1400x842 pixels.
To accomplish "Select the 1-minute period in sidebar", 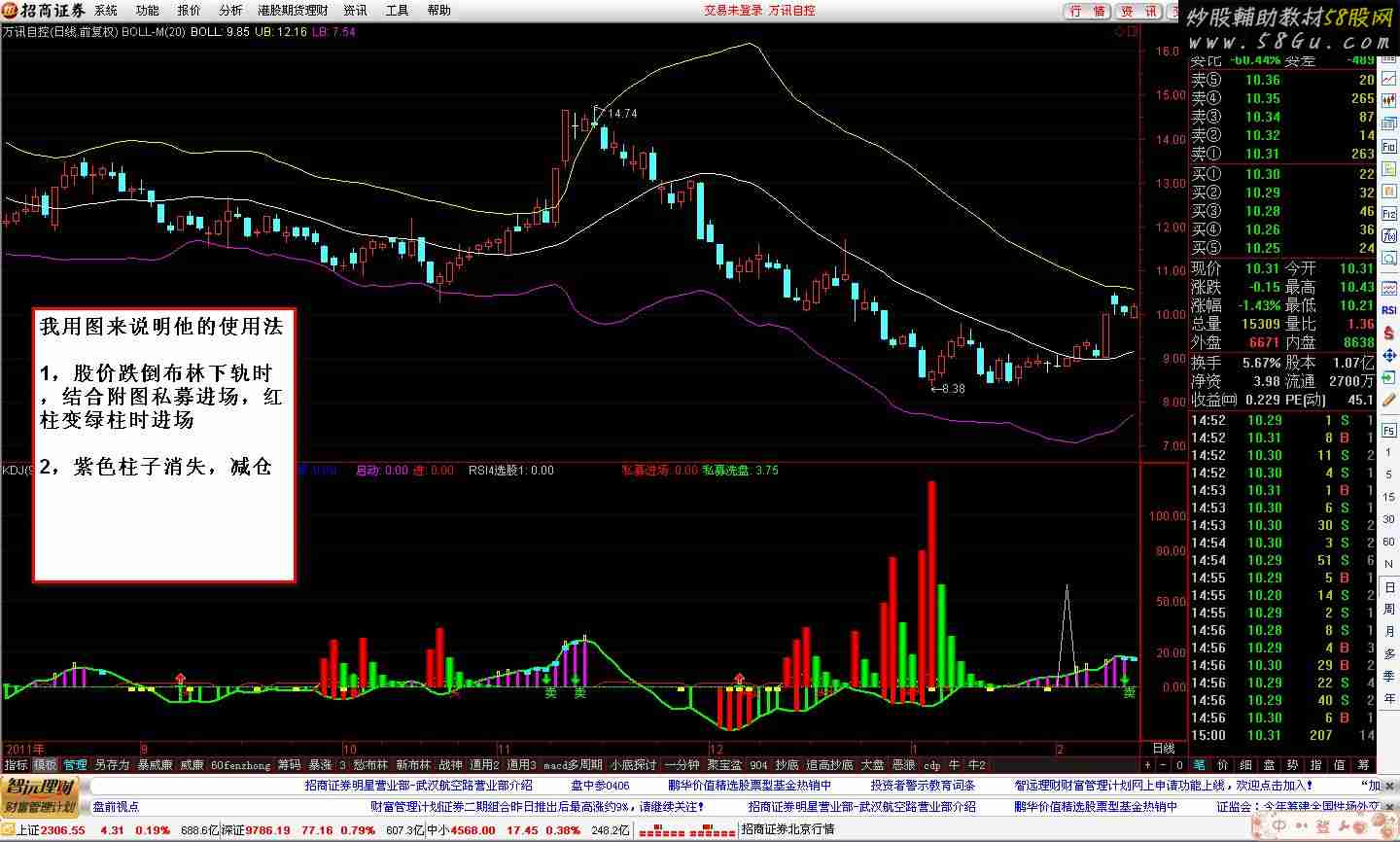I will [x=1389, y=455].
